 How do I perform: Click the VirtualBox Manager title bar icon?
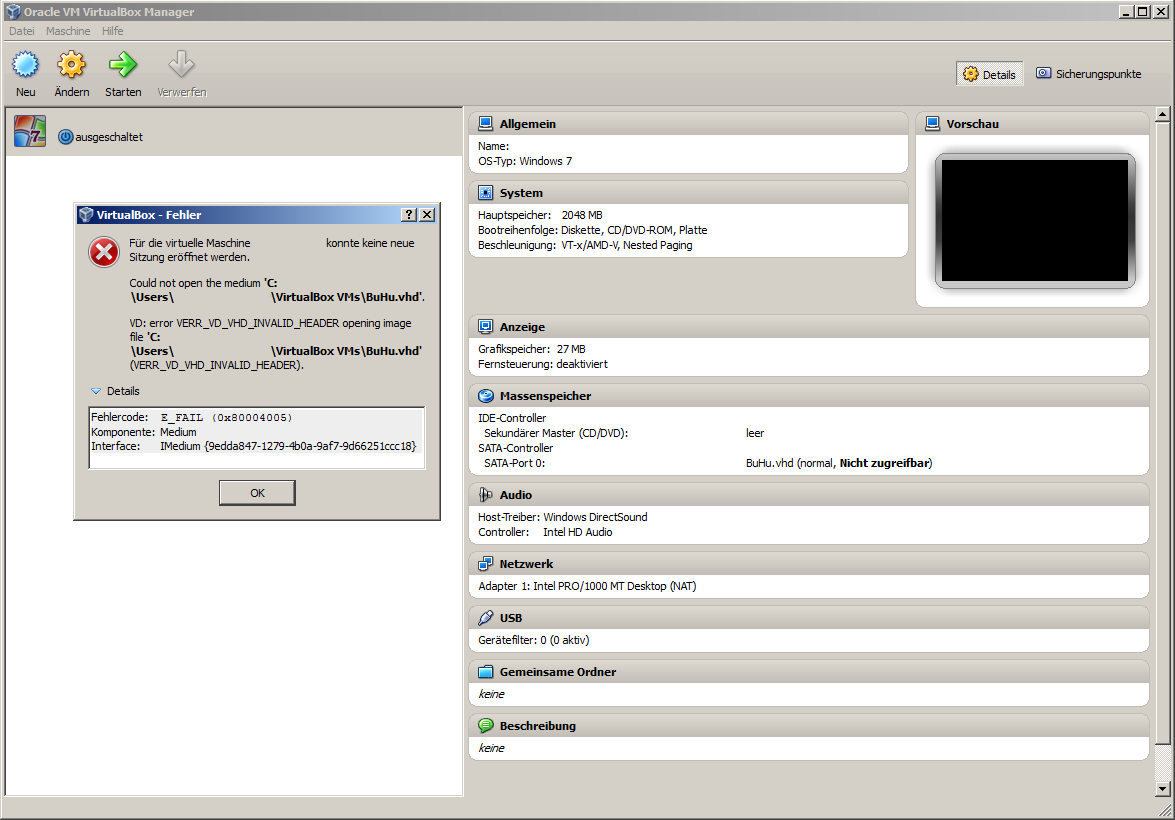point(13,11)
